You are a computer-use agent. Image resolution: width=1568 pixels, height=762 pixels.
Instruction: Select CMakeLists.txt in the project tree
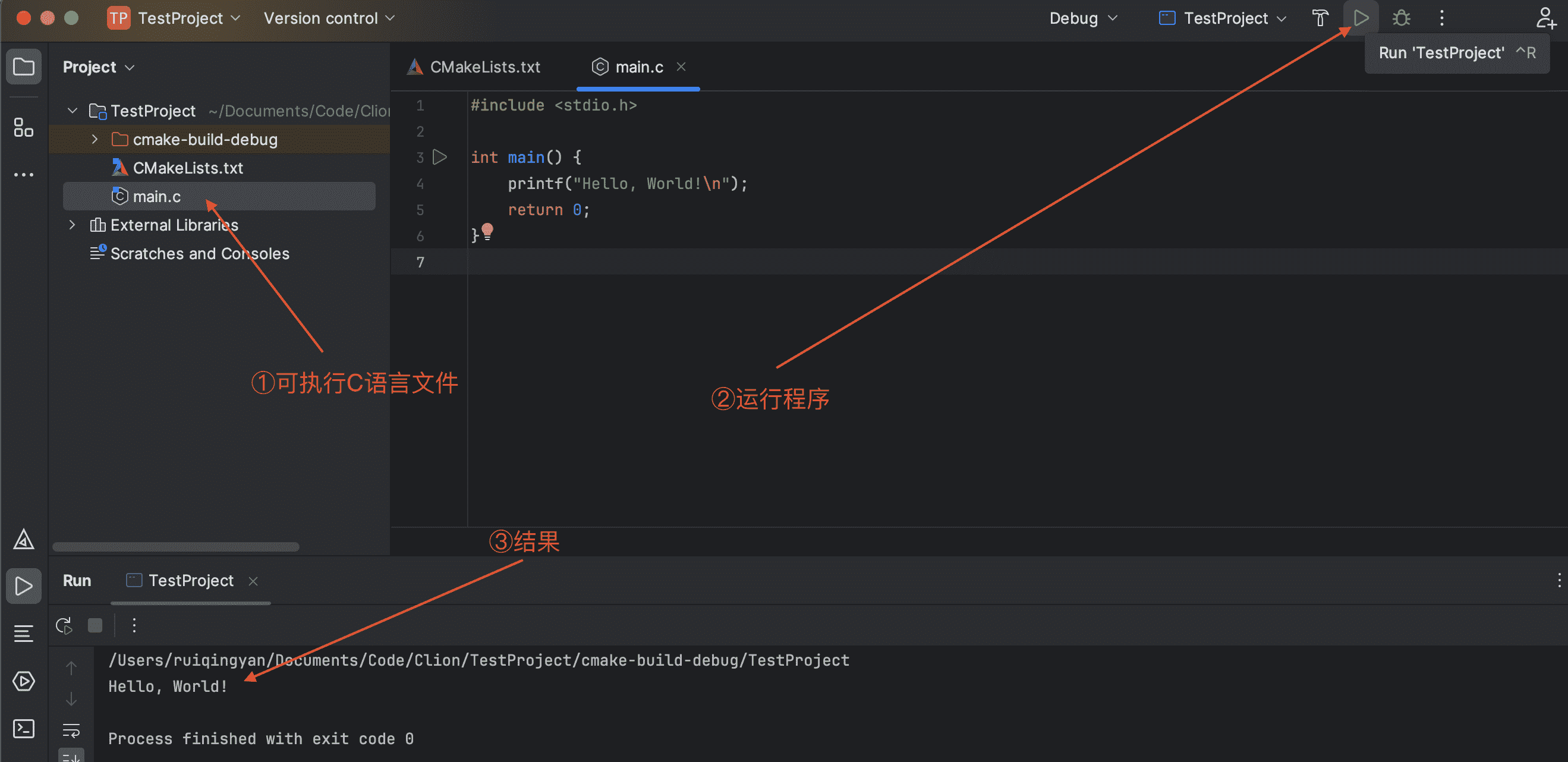click(187, 168)
